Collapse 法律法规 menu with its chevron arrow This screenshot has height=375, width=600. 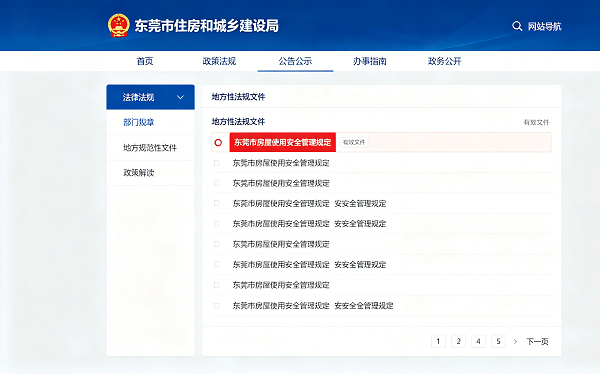180,97
